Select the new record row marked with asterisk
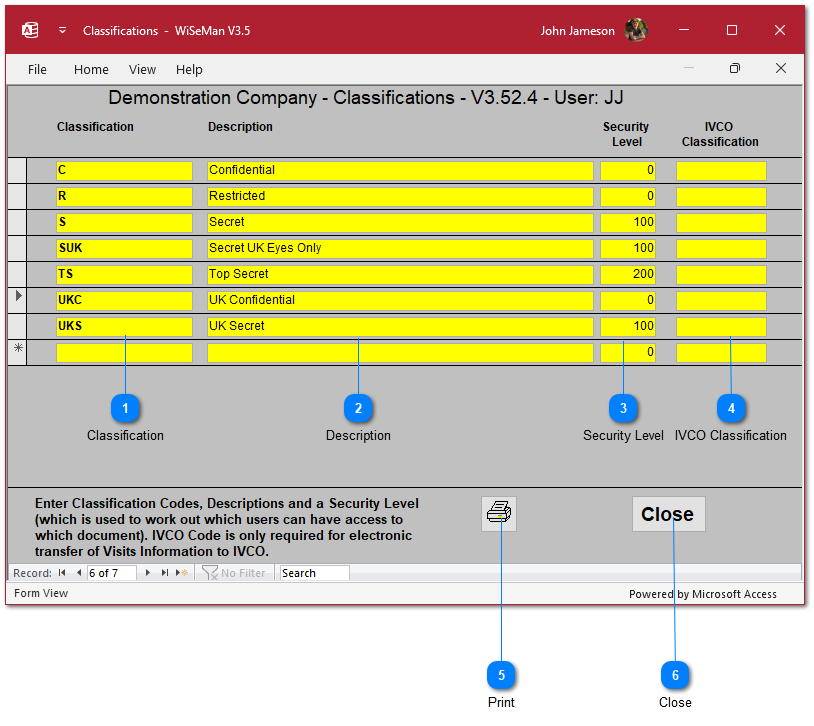Viewport: 814px width, 726px height. pyautogui.click(x=17, y=351)
